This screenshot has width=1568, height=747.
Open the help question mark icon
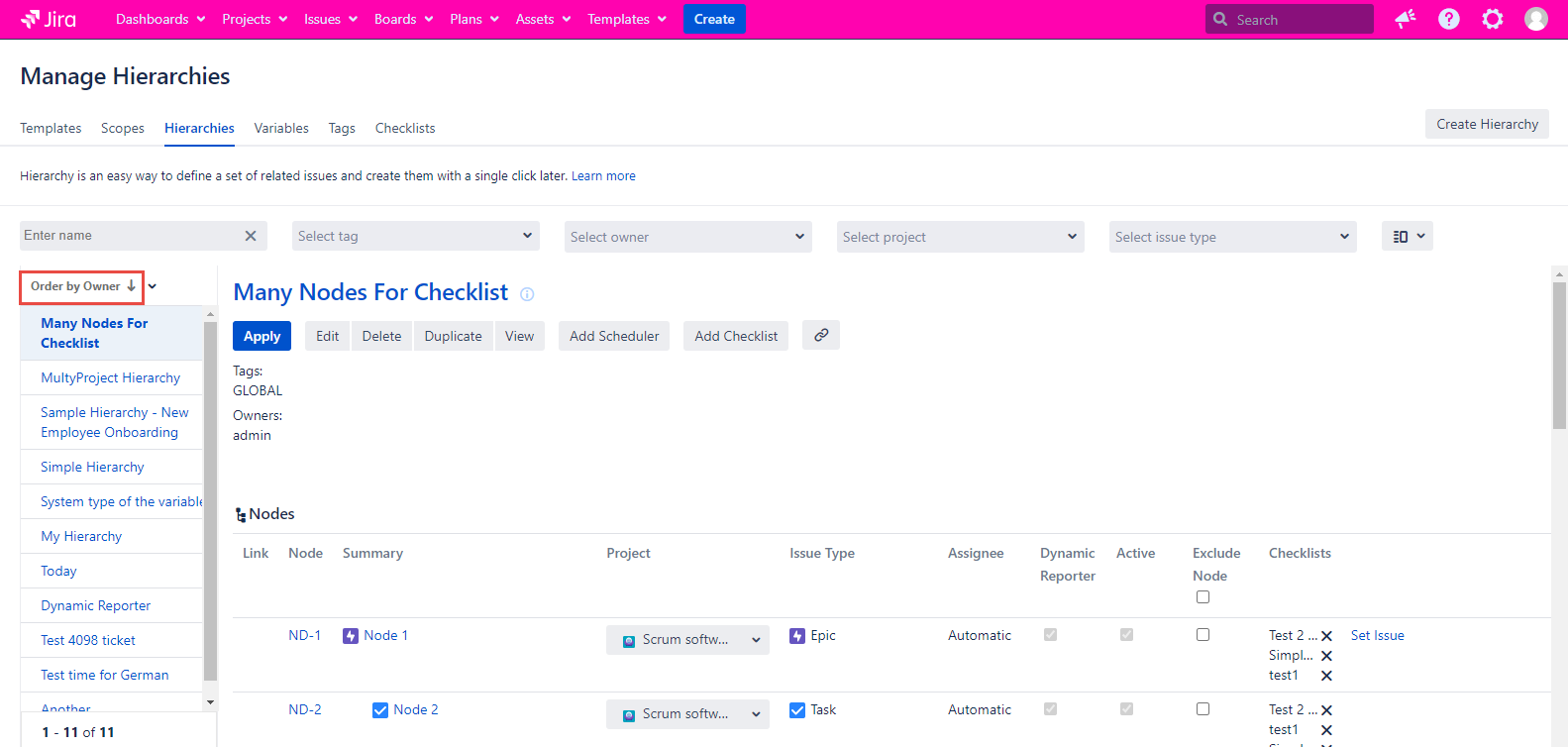click(x=1448, y=19)
